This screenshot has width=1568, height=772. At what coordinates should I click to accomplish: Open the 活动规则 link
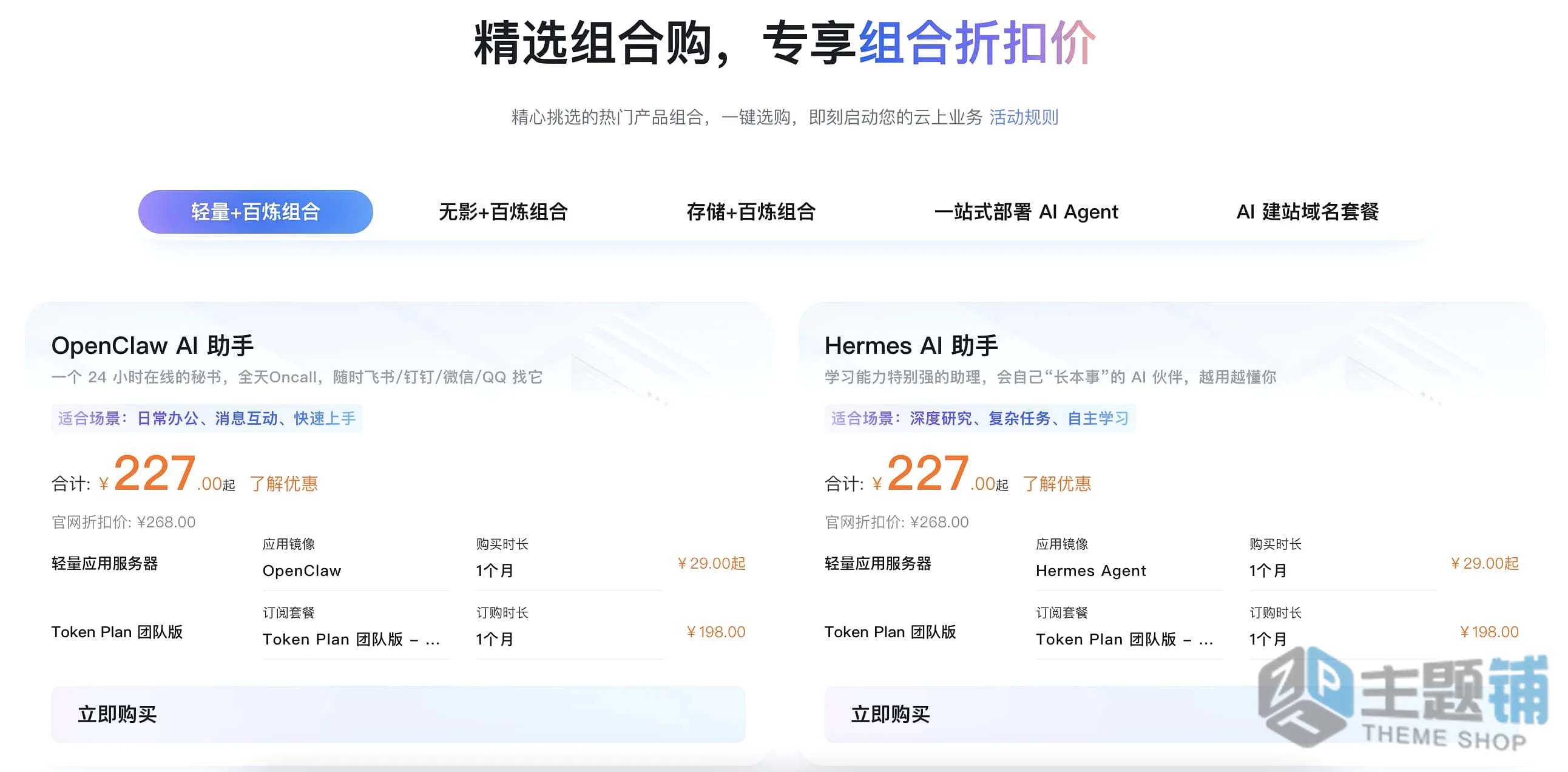(x=1024, y=117)
